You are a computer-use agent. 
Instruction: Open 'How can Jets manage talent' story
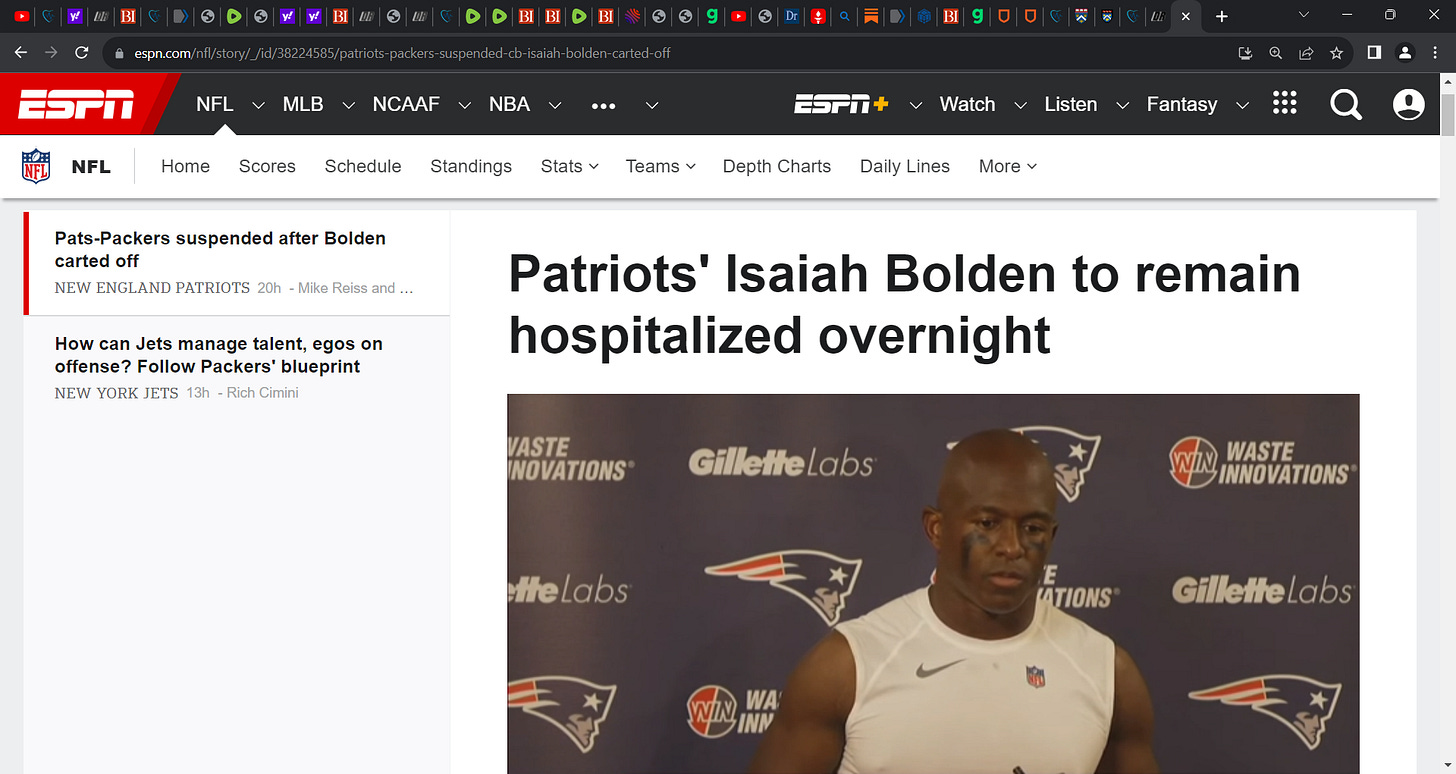(x=219, y=355)
